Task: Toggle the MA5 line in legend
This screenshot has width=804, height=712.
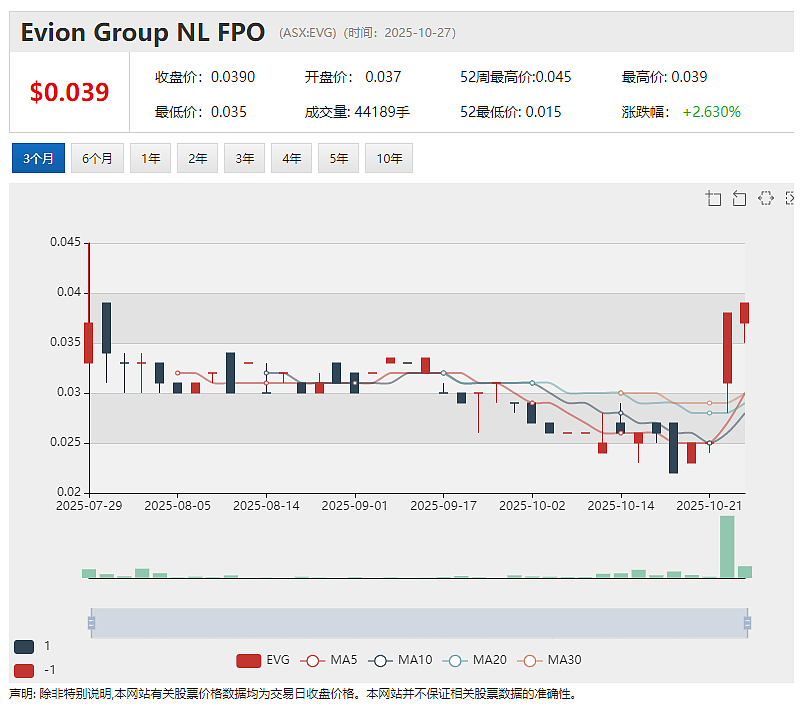Action: coord(329,660)
